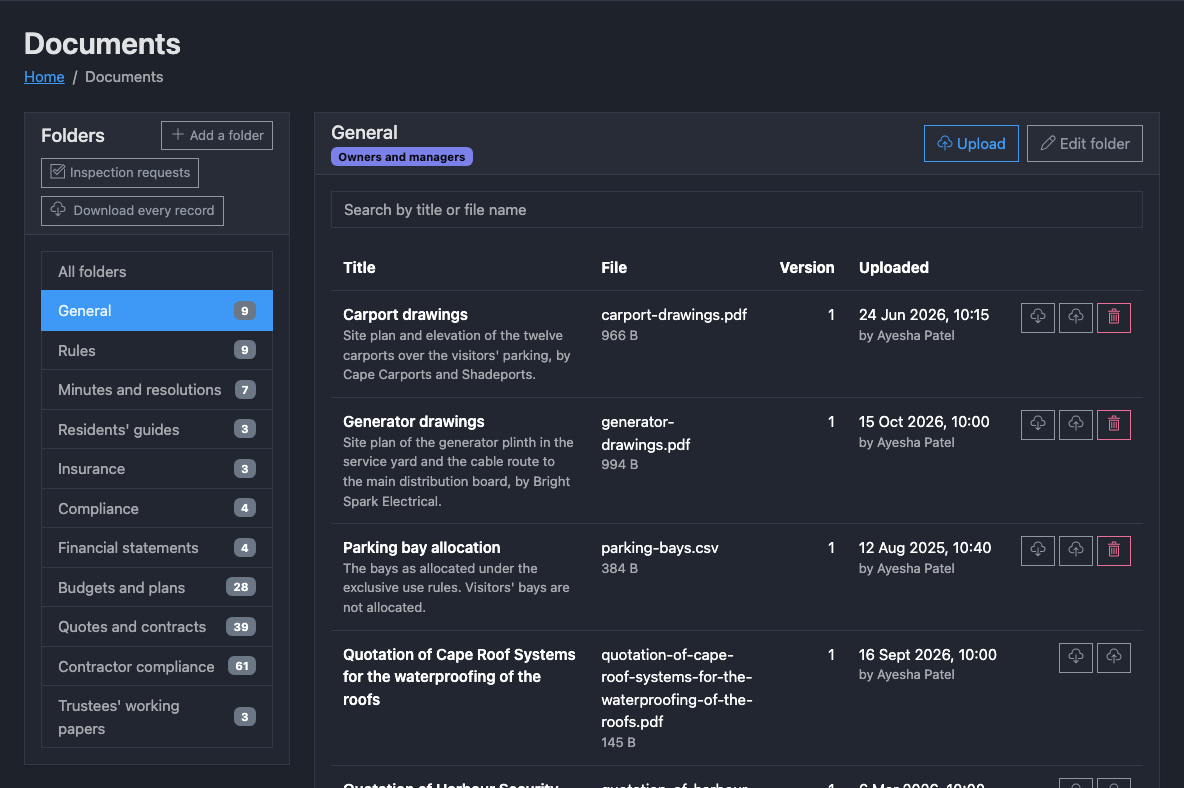This screenshot has width=1184, height=788.
Task: Click the parking-bays.csv file name
Action: pyautogui.click(x=660, y=548)
